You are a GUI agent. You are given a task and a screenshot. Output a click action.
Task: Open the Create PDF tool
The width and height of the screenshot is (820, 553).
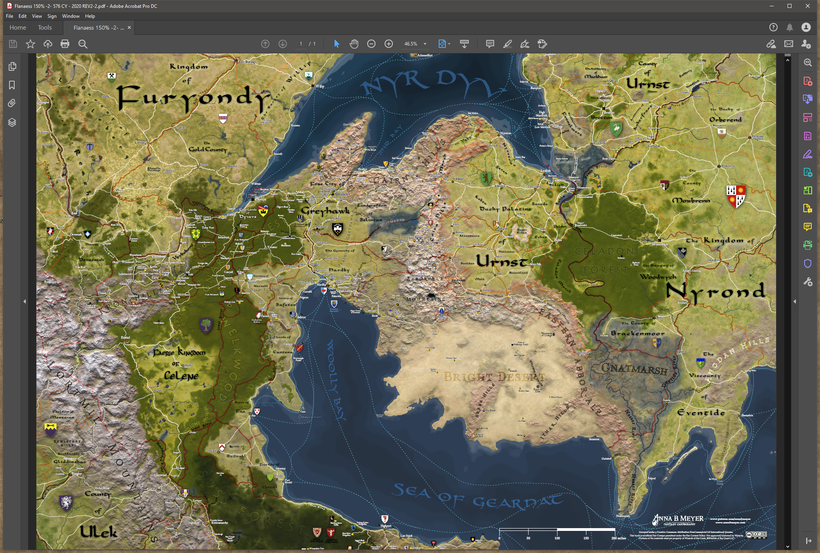tap(807, 81)
